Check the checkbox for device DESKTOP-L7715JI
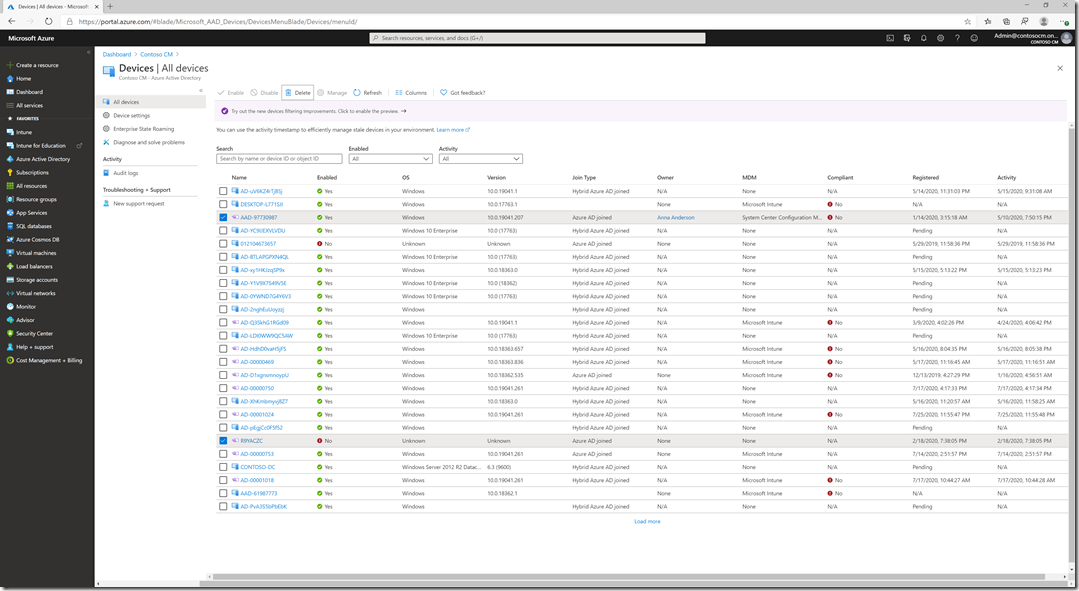This screenshot has height=591, width=1079. coord(225,204)
